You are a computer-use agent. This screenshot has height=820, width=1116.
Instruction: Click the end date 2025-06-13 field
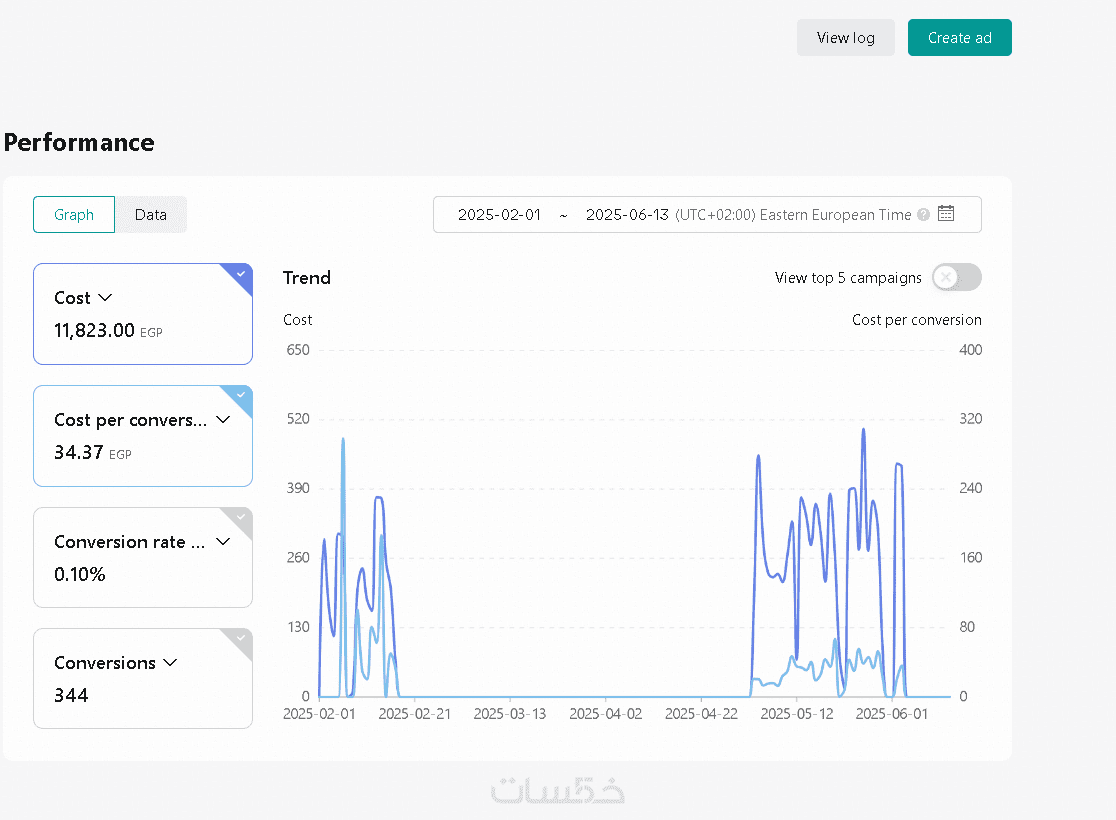[627, 215]
